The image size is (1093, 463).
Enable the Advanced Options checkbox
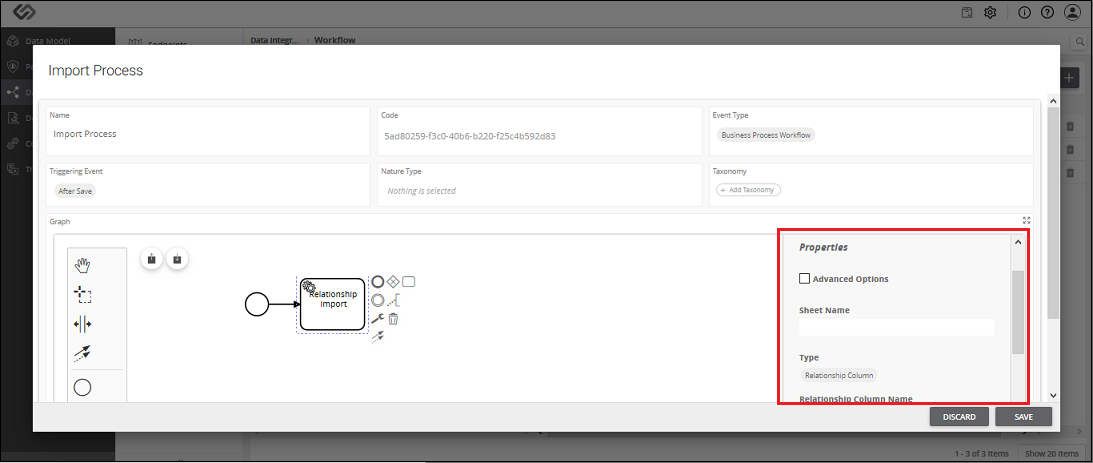(804, 278)
